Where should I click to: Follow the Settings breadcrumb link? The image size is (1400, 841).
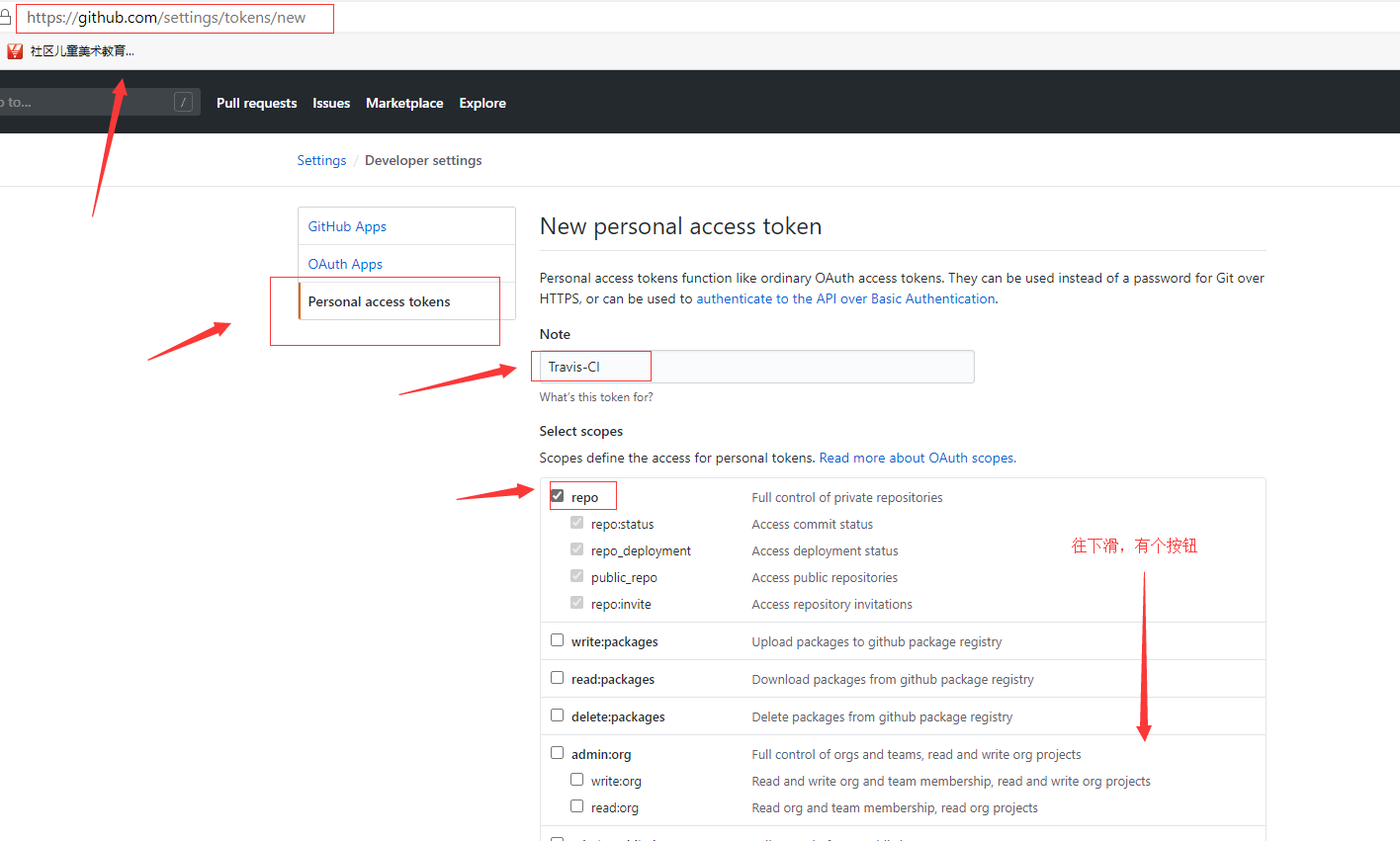tap(322, 160)
